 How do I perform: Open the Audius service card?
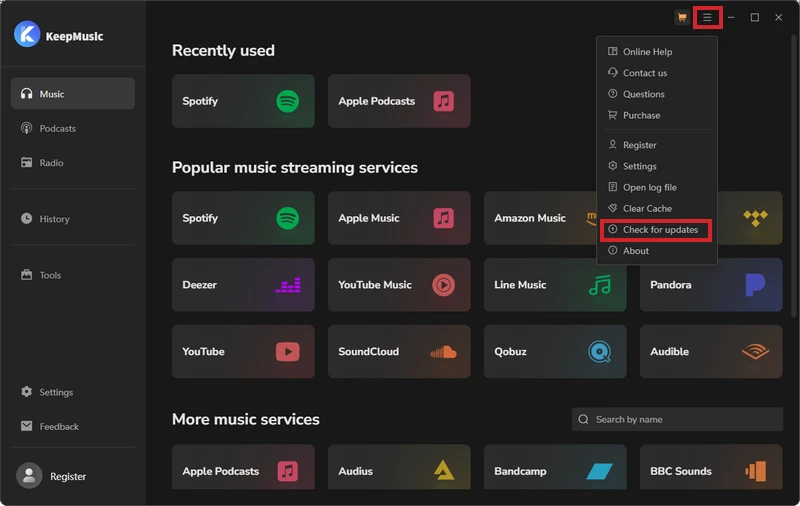(399, 467)
